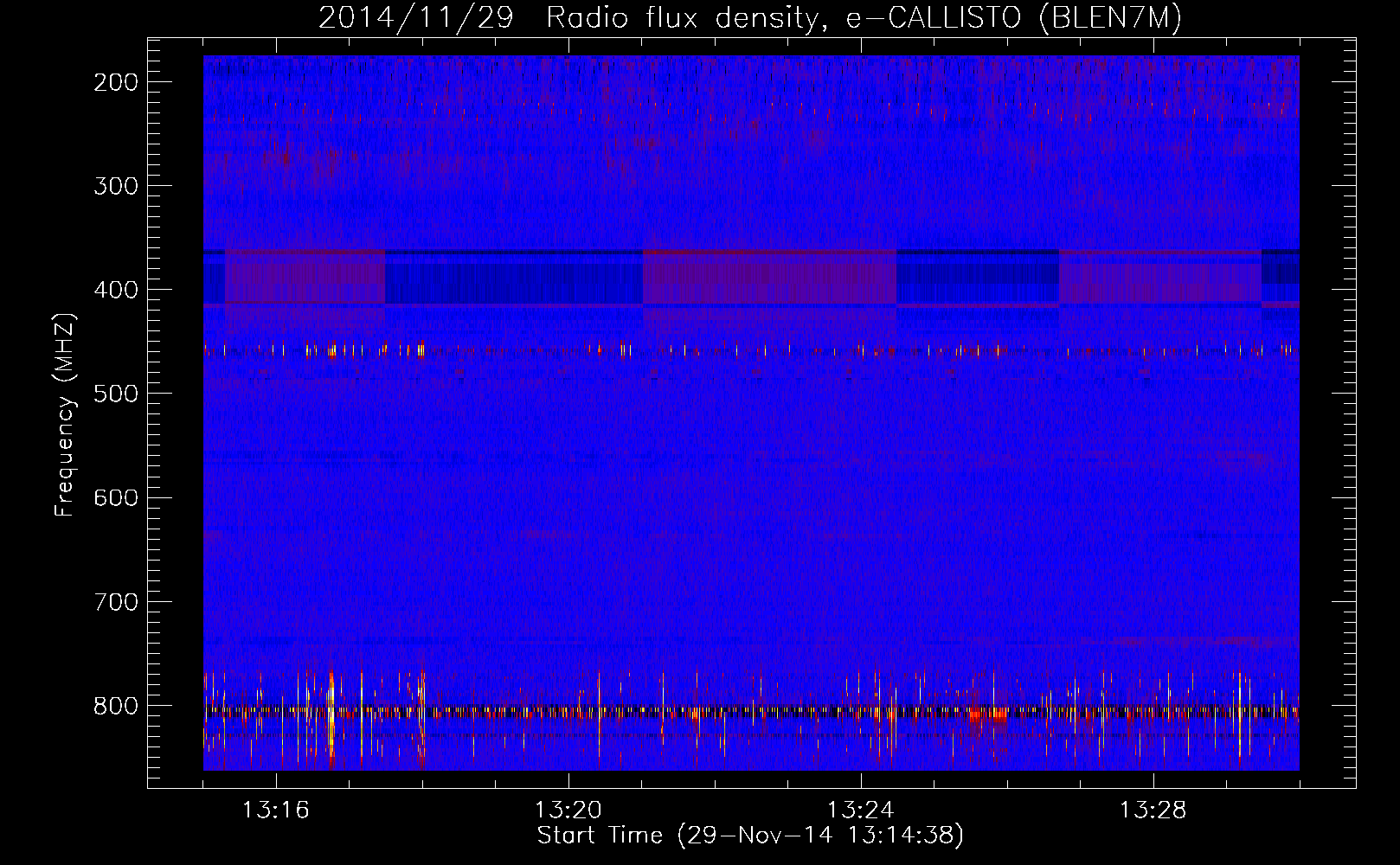Viewport: 1400px width, 865px height.
Task: Click the 600 frequency tick label
Action: tap(116, 497)
